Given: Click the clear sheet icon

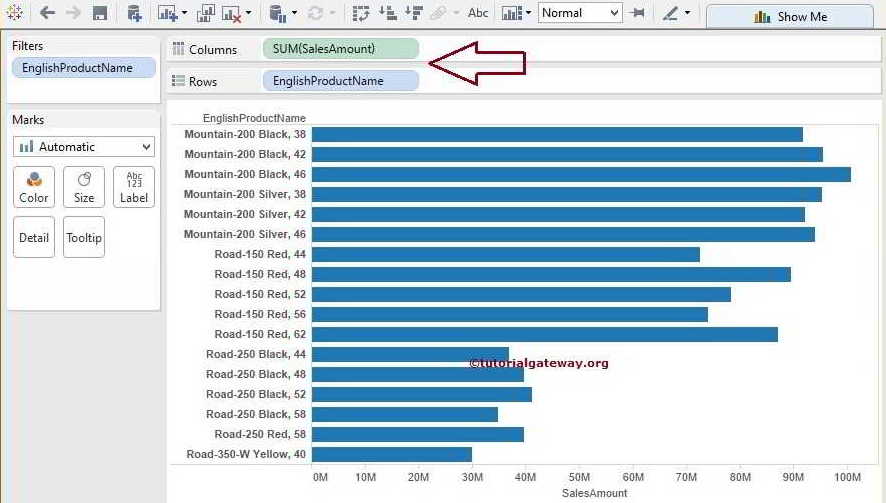Looking at the screenshot, I should click(x=232, y=14).
